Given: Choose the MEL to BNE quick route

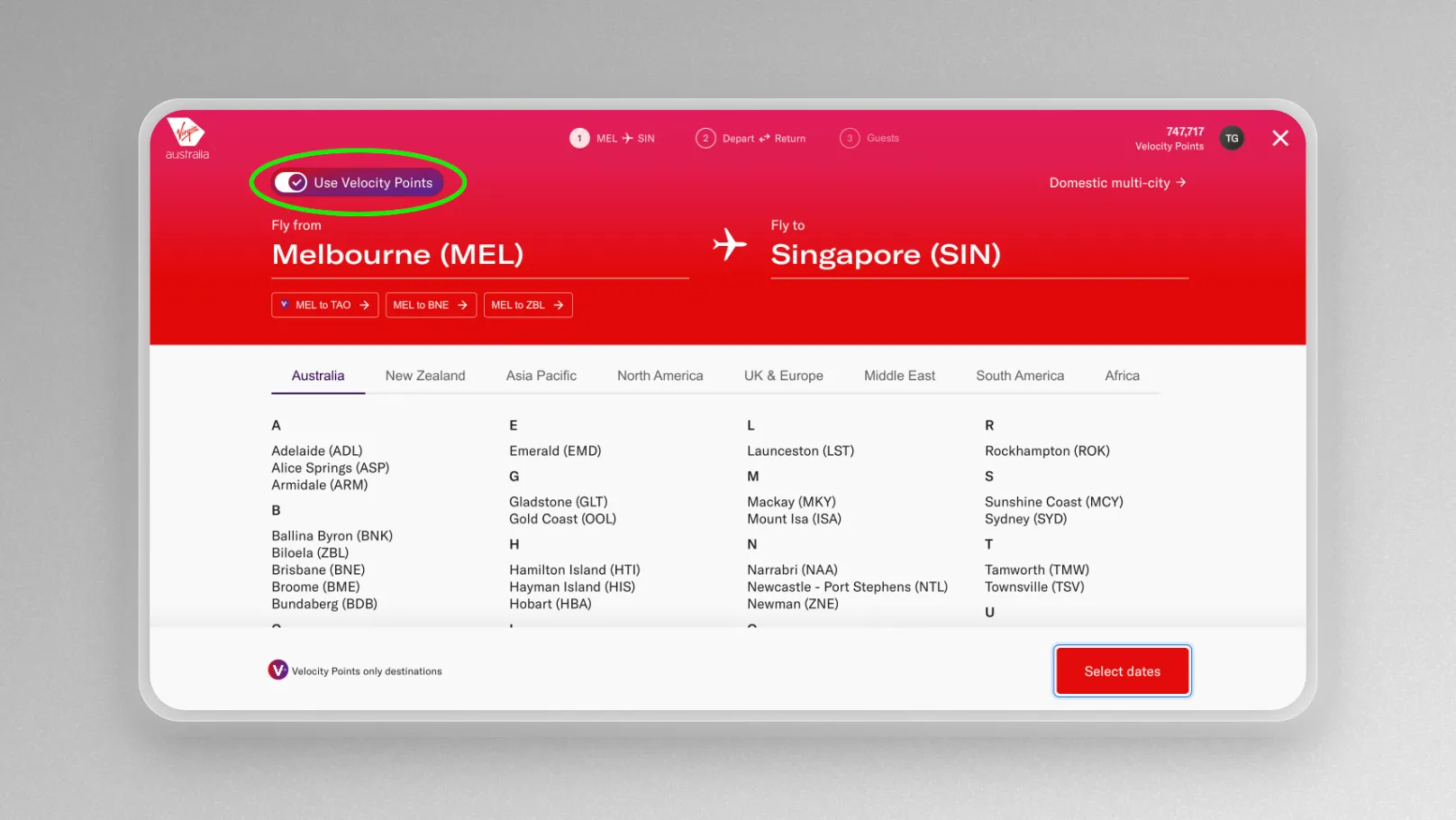Looking at the screenshot, I should [431, 305].
